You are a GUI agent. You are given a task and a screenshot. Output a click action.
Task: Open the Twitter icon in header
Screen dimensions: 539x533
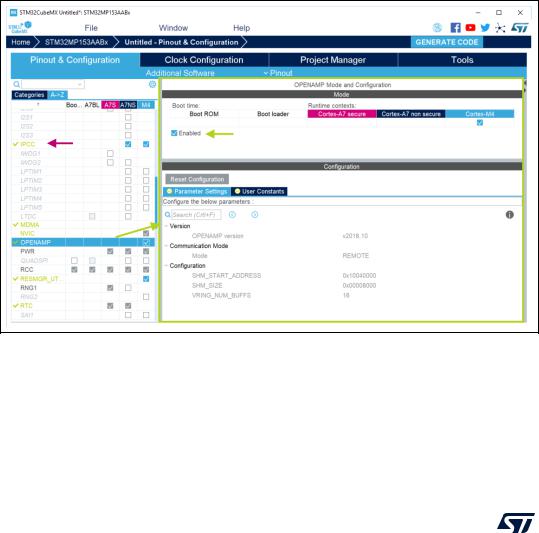tap(485, 28)
